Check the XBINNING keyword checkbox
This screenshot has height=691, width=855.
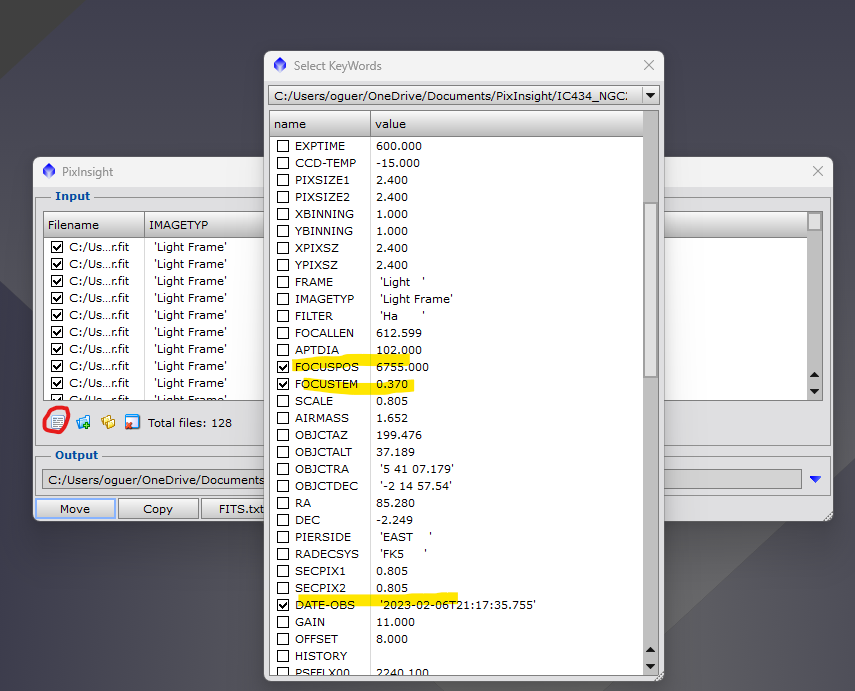point(283,214)
